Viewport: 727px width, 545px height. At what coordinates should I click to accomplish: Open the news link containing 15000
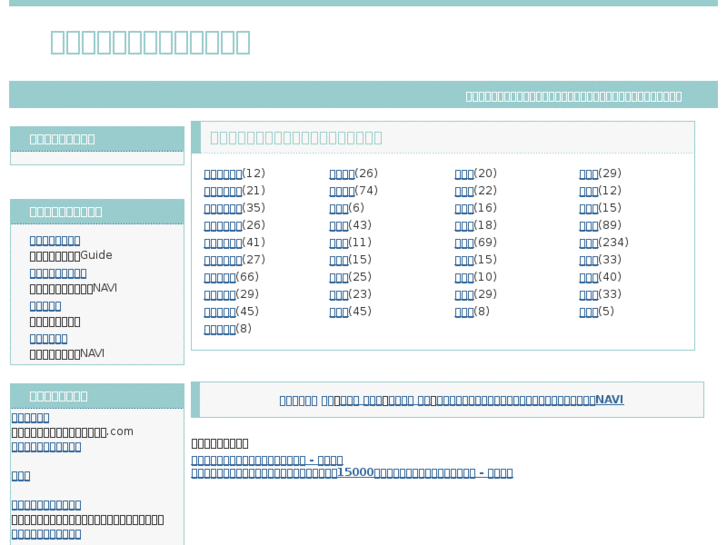click(352, 473)
